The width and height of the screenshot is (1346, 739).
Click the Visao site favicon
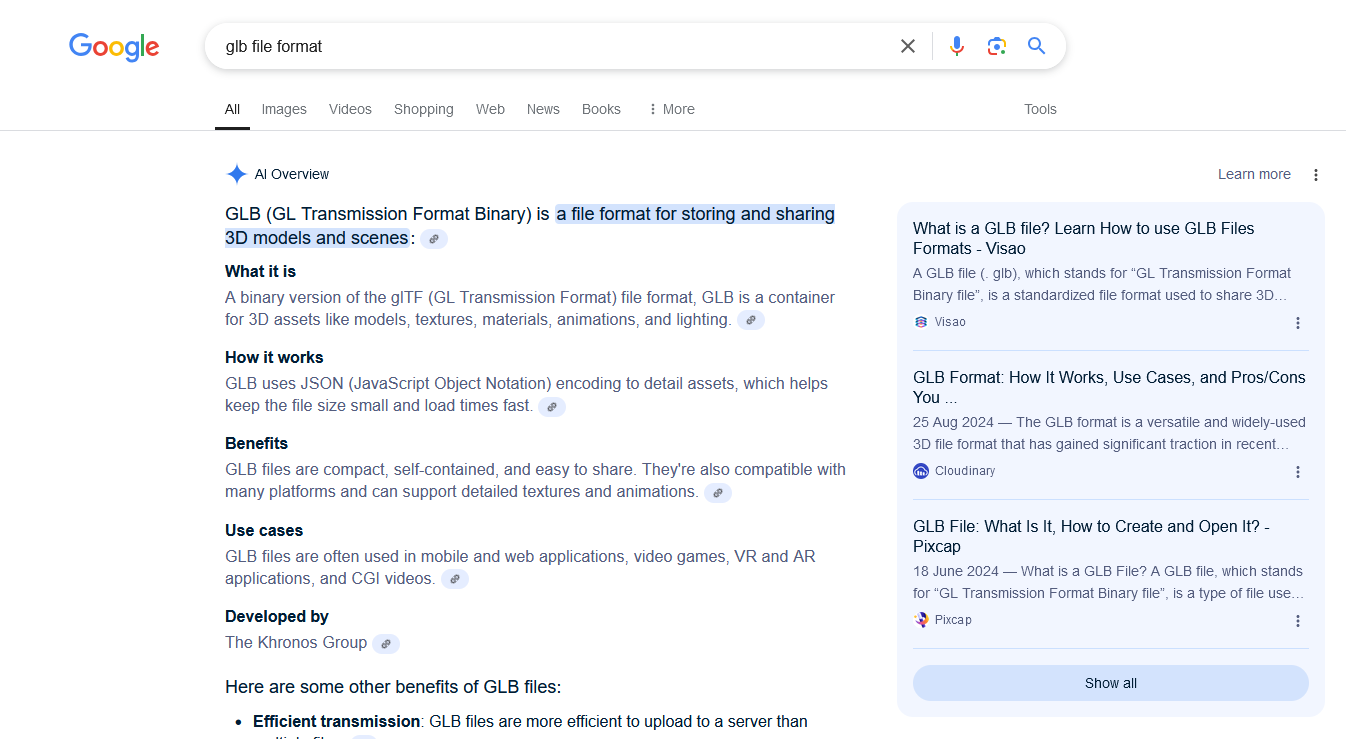click(x=921, y=322)
